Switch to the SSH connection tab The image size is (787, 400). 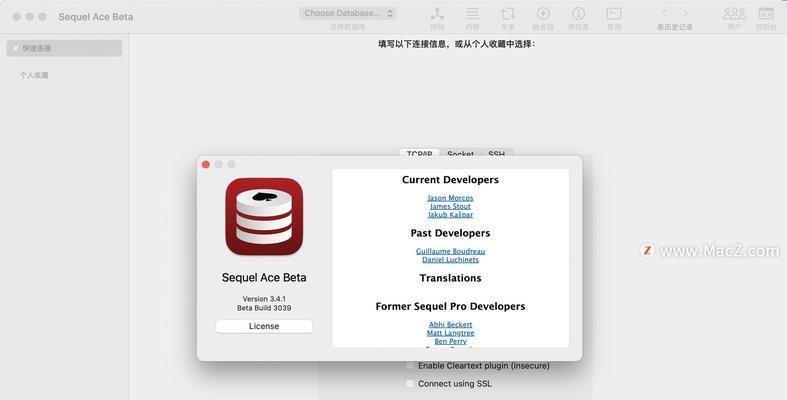tap(496, 153)
